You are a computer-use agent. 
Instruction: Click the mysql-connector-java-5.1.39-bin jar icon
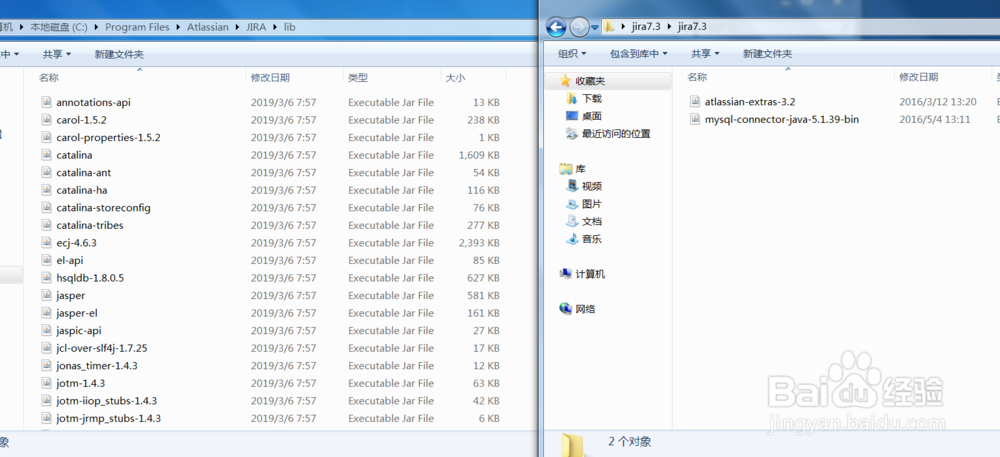695,119
